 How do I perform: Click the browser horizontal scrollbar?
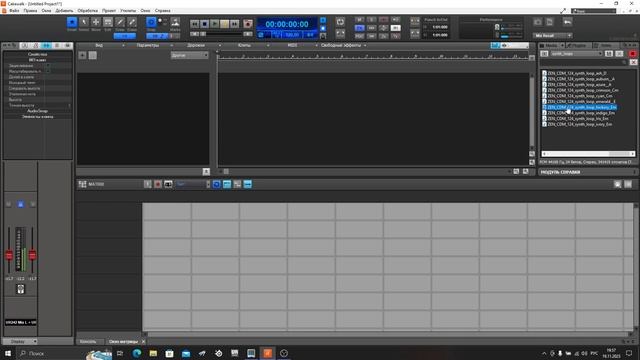[x=588, y=154]
